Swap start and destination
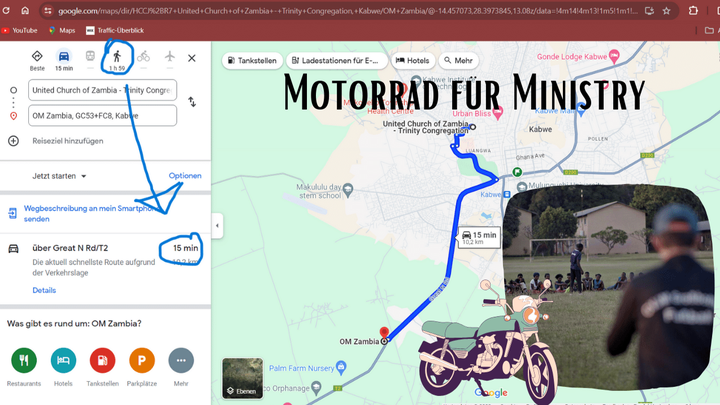 (x=192, y=102)
